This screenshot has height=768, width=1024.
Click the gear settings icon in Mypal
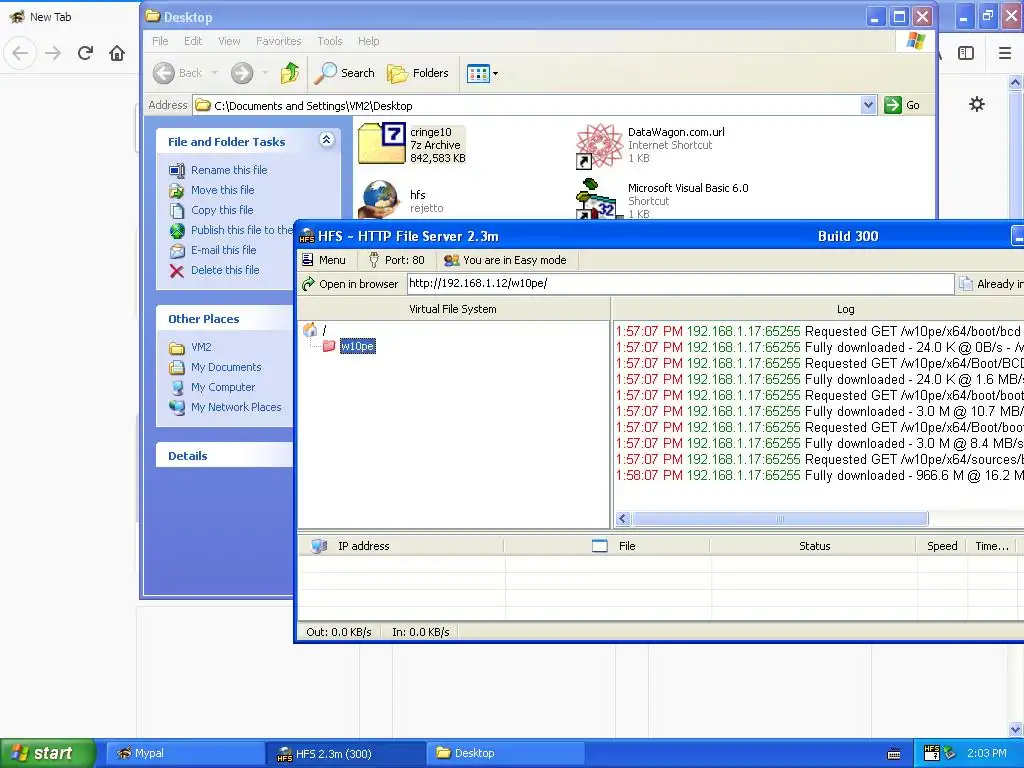(977, 104)
